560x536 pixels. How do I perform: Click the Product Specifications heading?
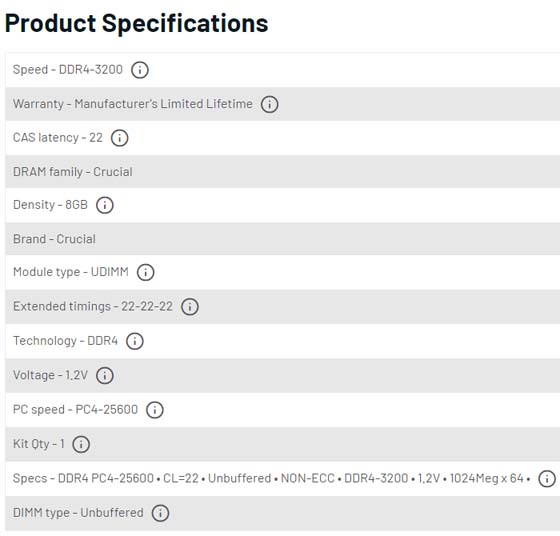(136, 24)
